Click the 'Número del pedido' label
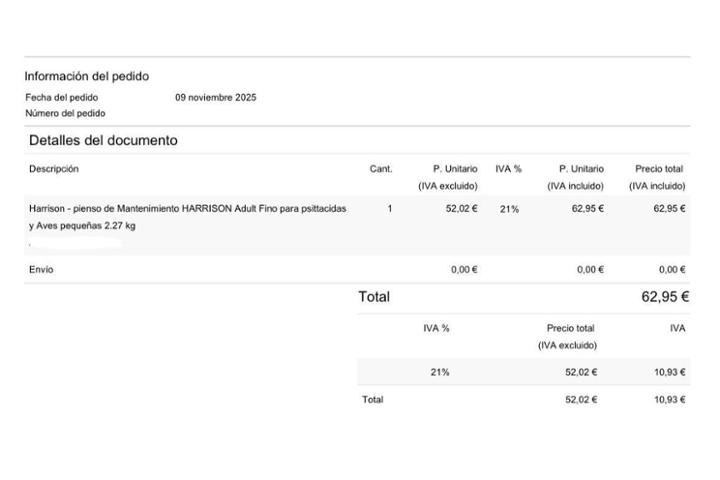720x480 pixels. [x=65, y=114]
